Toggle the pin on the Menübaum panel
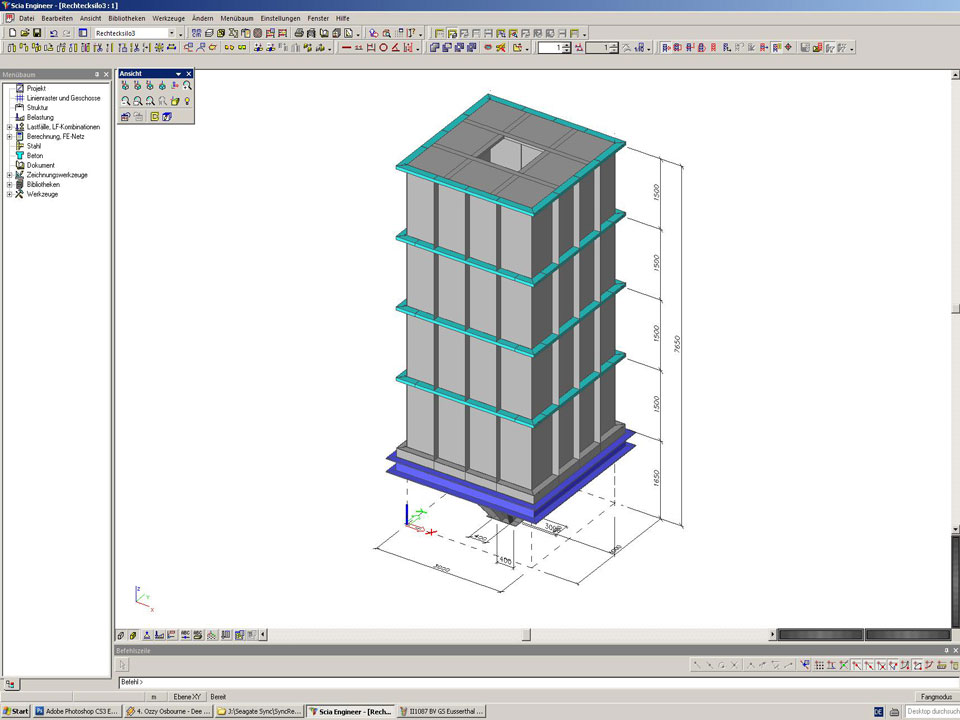Image resolution: width=960 pixels, height=720 pixels. (x=97, y=74)
